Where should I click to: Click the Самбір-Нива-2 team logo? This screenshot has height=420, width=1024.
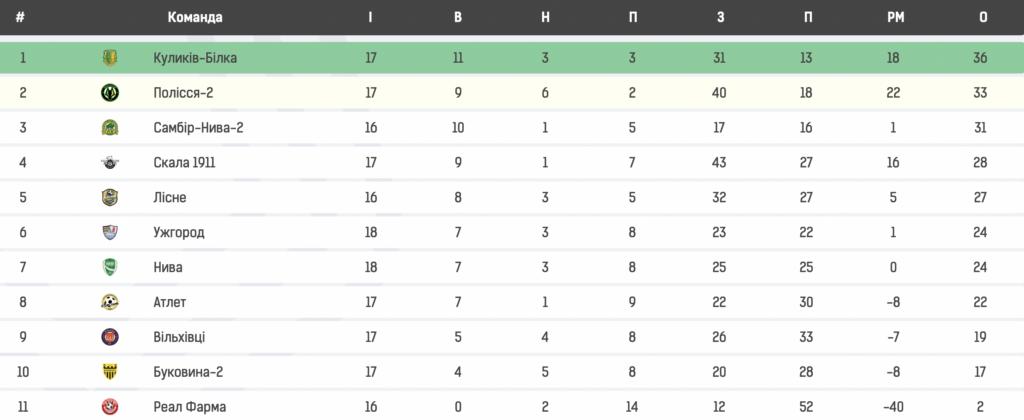[110, 128]
